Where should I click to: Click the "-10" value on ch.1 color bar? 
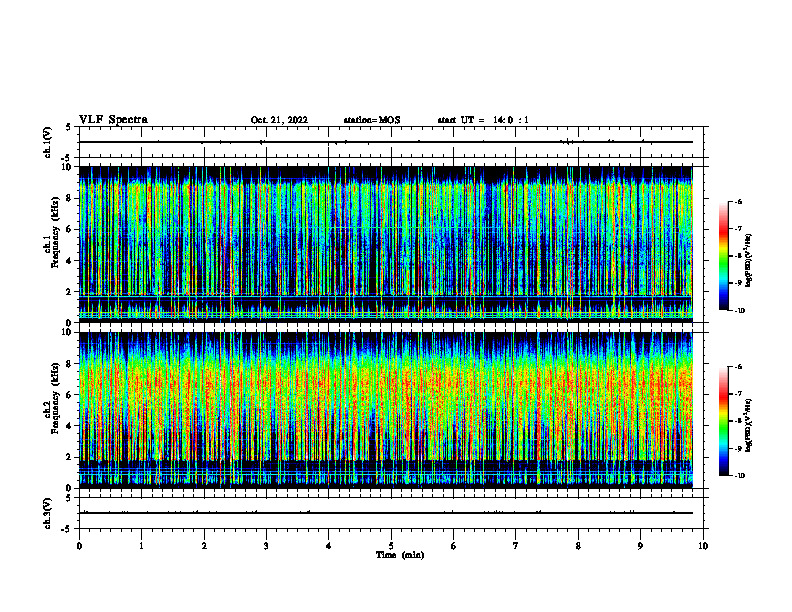(739, 311)
